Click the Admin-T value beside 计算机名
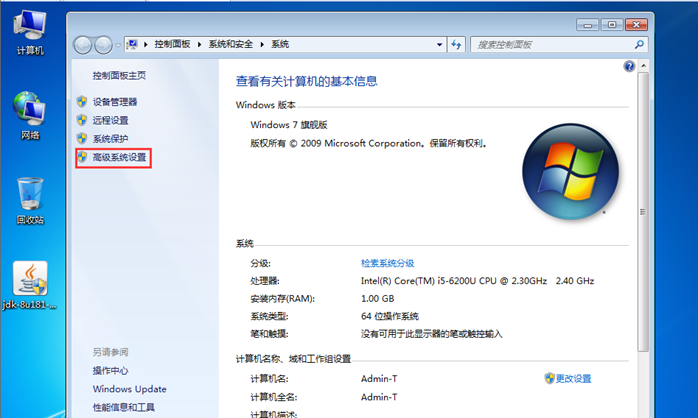The height and width of the screenshot is (418, 698). point(379,378)
